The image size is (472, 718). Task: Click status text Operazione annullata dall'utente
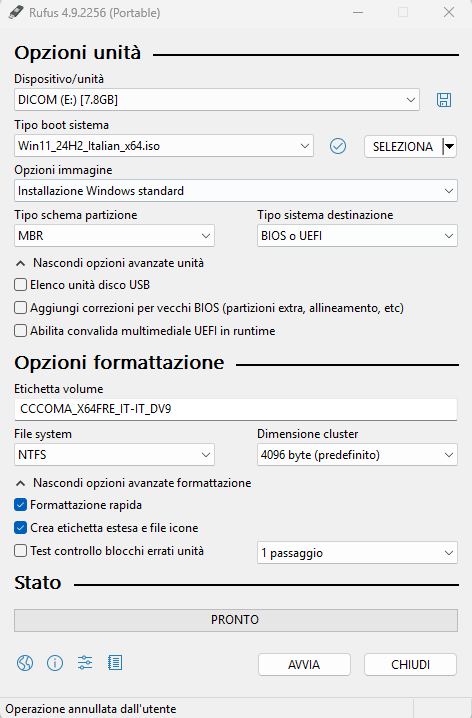point(91,709)
